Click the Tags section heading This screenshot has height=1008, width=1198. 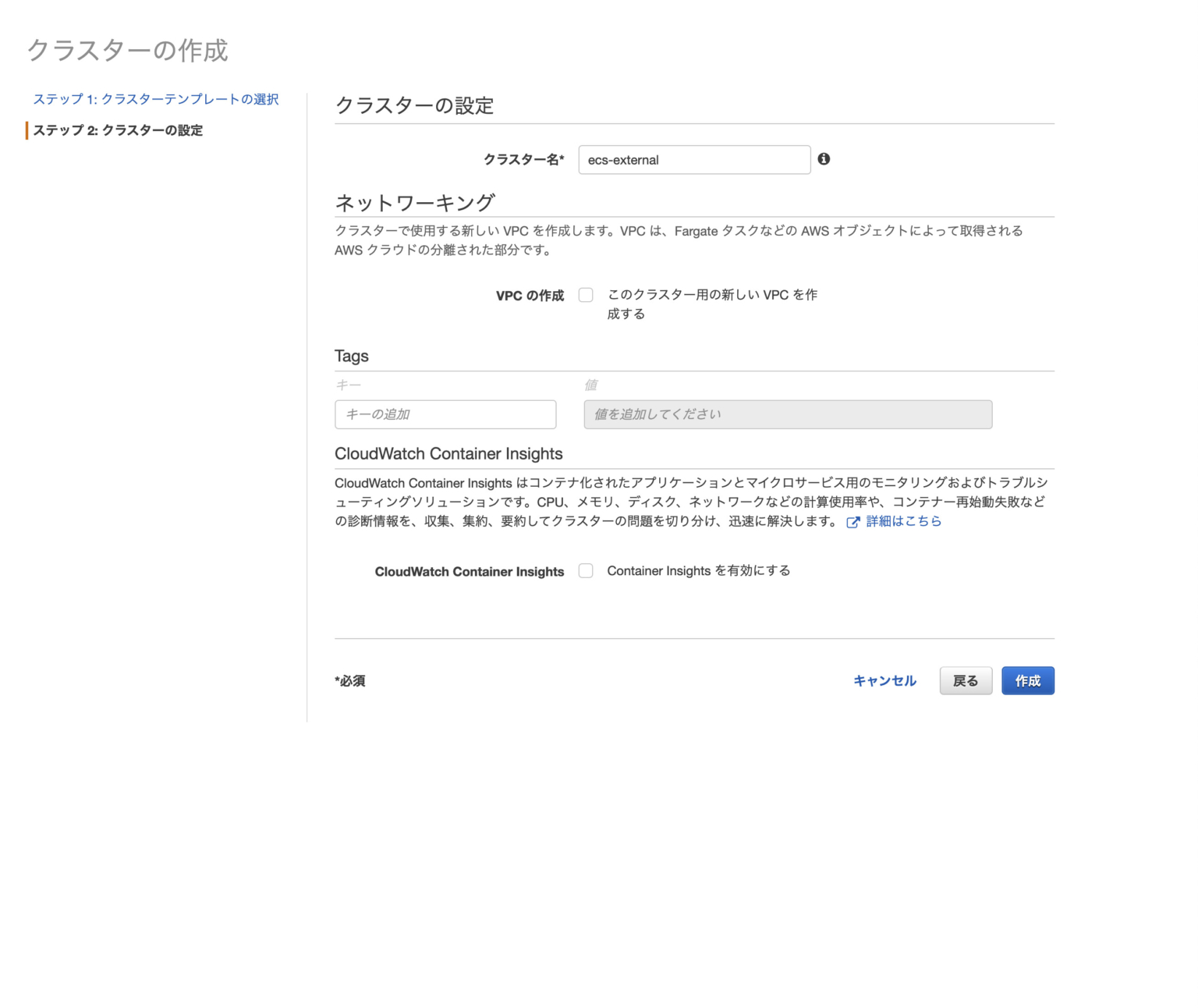[351, 356]
